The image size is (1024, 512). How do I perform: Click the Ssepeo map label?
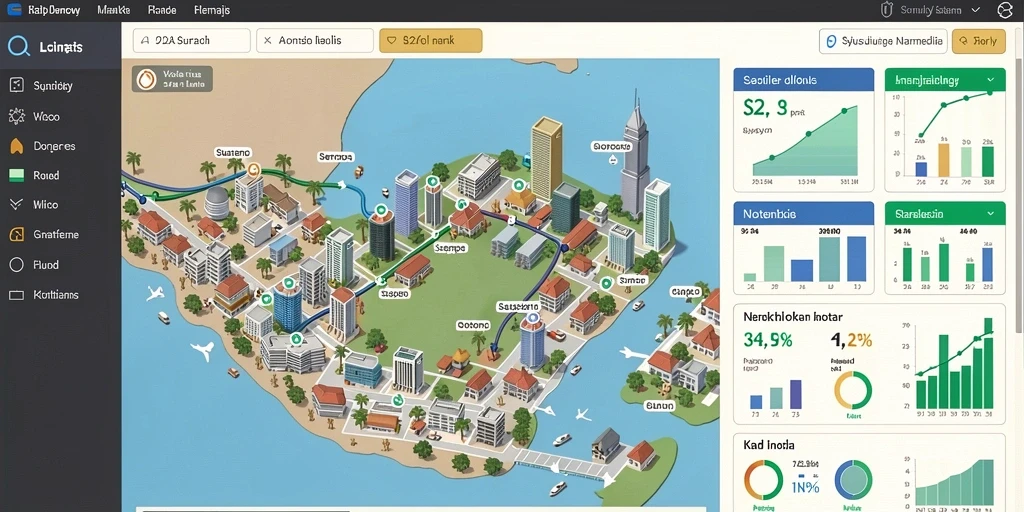coord(394,294)
